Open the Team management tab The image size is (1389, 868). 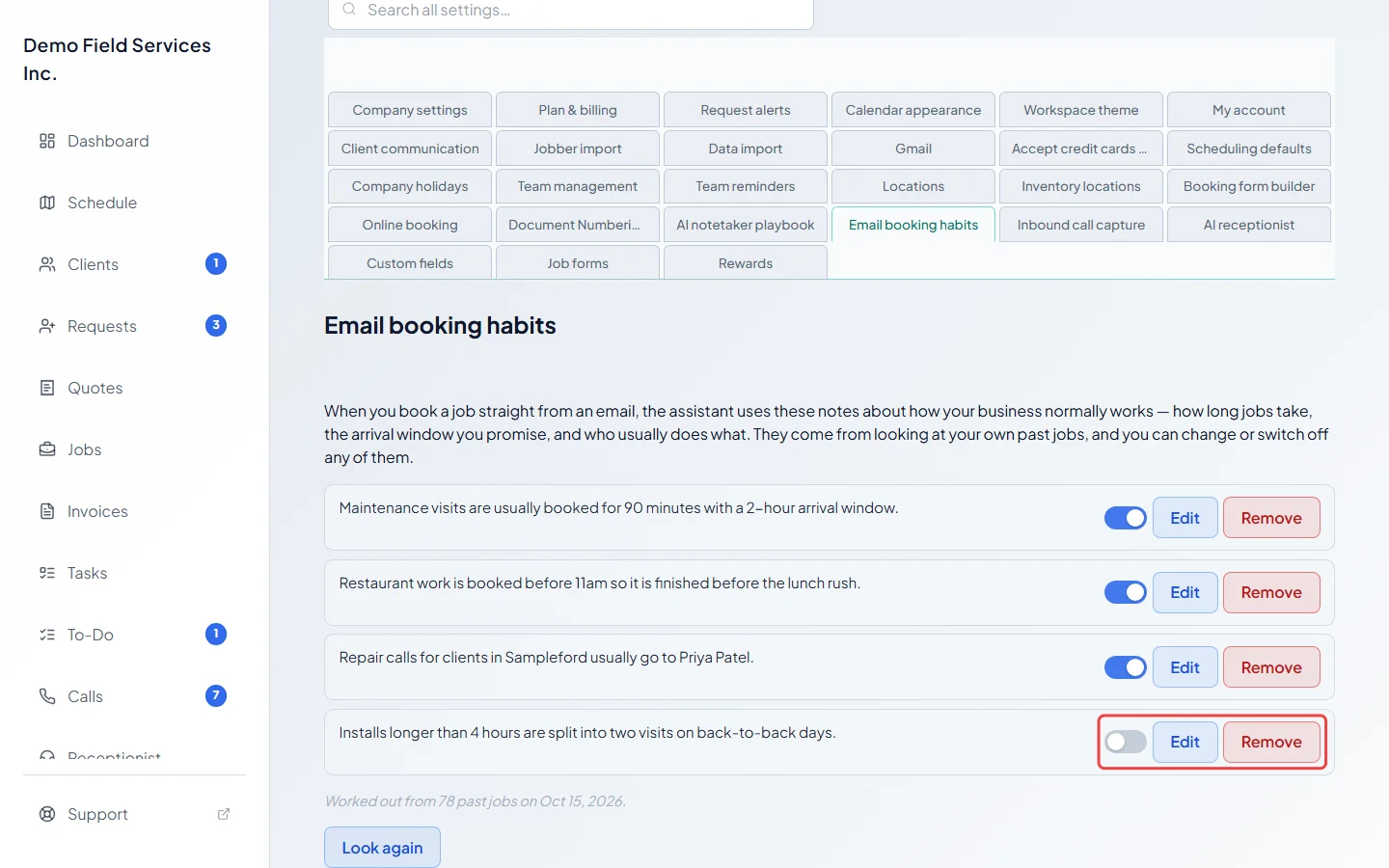pyautogui.click(x=578, y=186)
